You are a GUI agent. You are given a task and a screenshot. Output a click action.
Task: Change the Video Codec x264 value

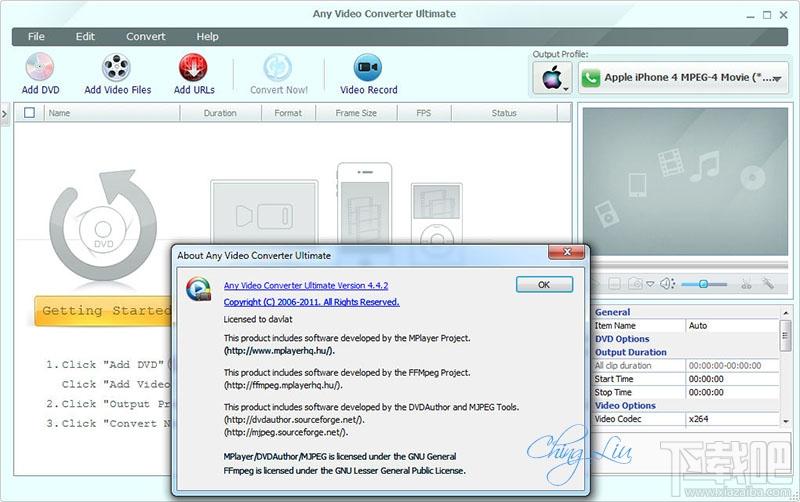pyautogui.click(x=732, y=419)
